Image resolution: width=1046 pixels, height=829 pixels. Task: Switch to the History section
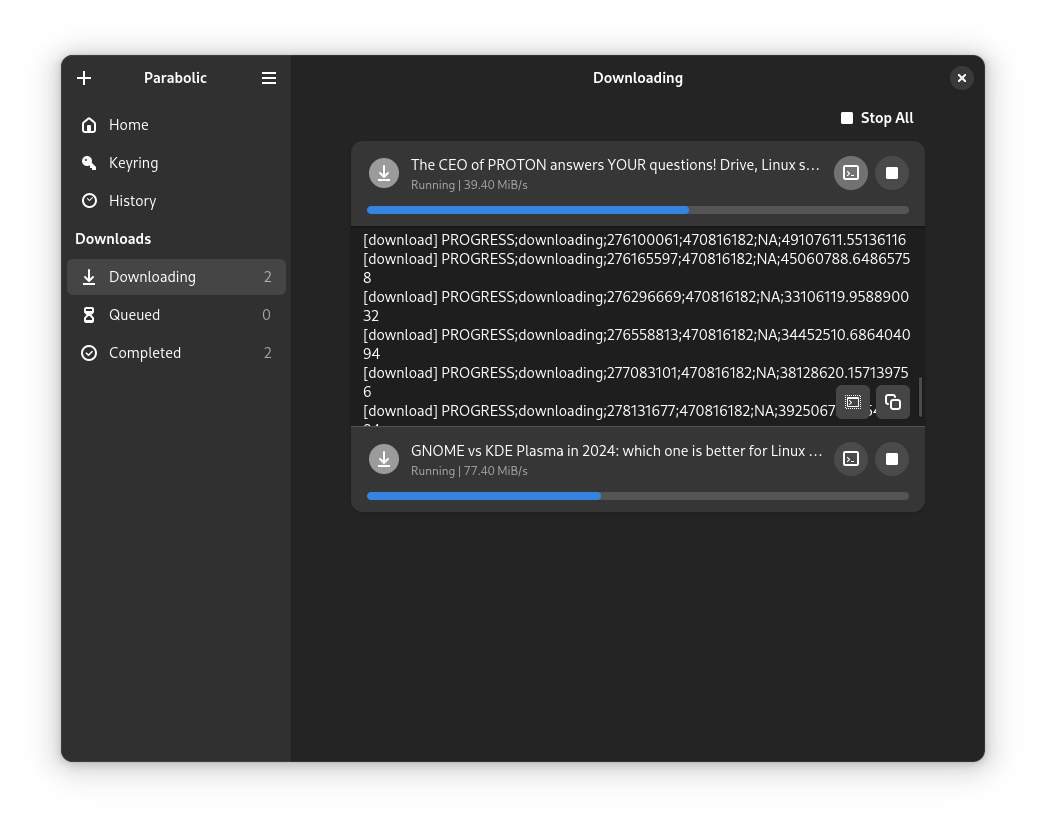tap(132, 200)
